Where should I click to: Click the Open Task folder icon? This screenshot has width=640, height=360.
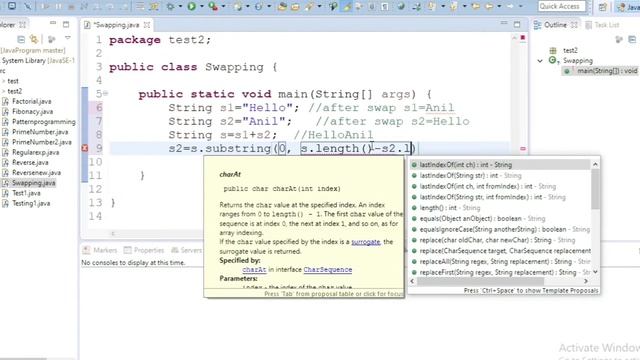pyautogui.click(x=295, y=6)
